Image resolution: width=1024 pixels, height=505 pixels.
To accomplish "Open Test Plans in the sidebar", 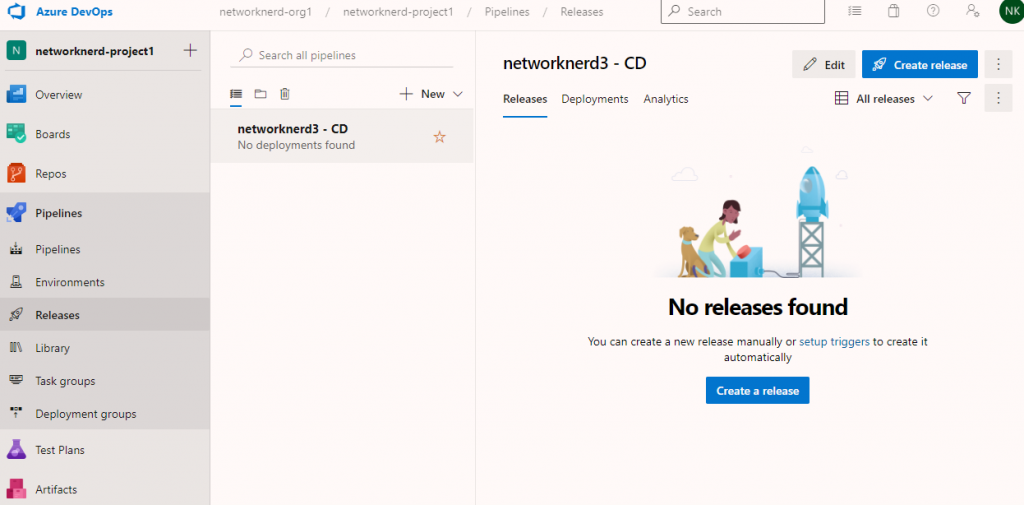I will 104,450.
